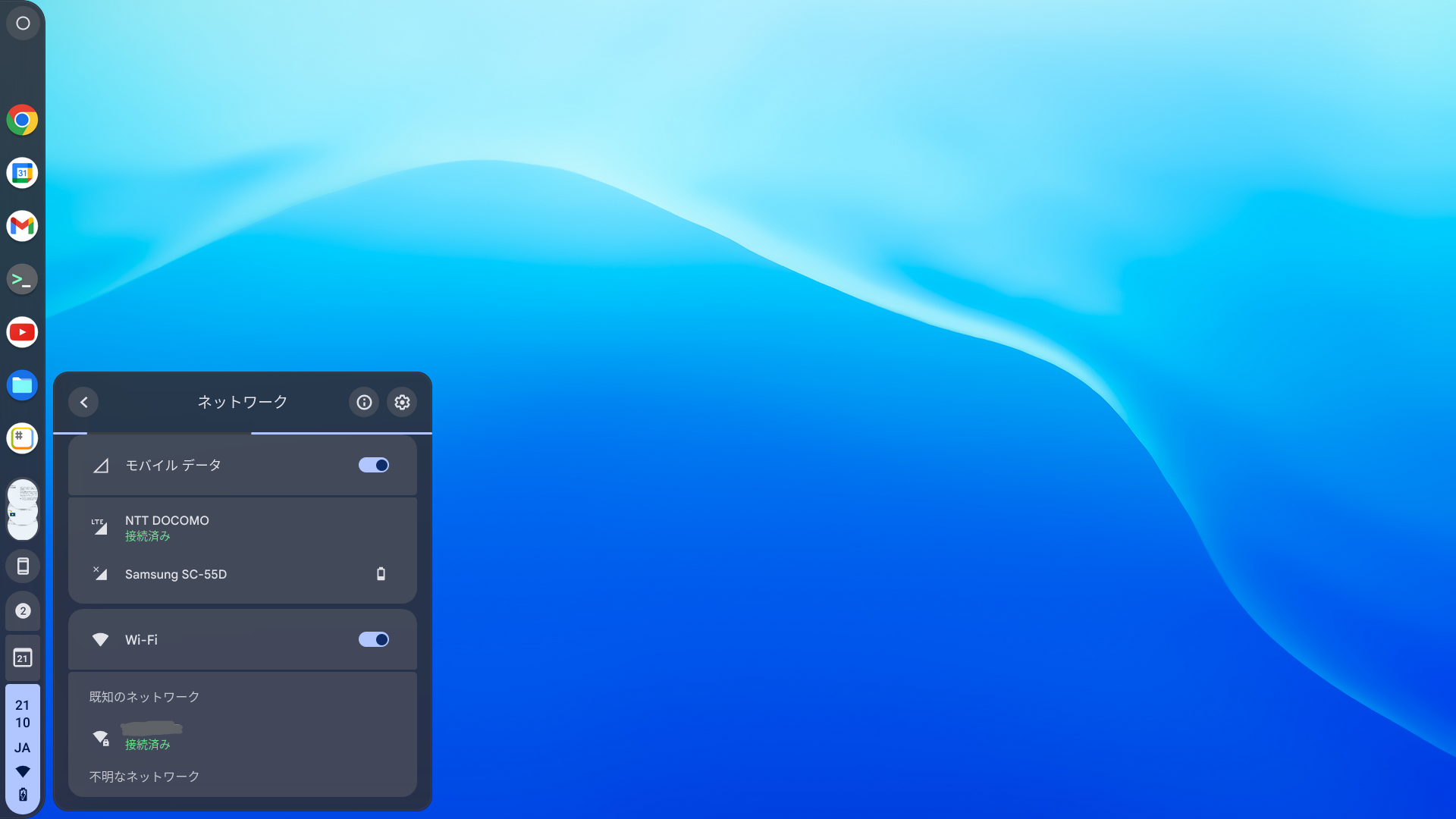Launch YouTube from the shelf

coord(22,332)
